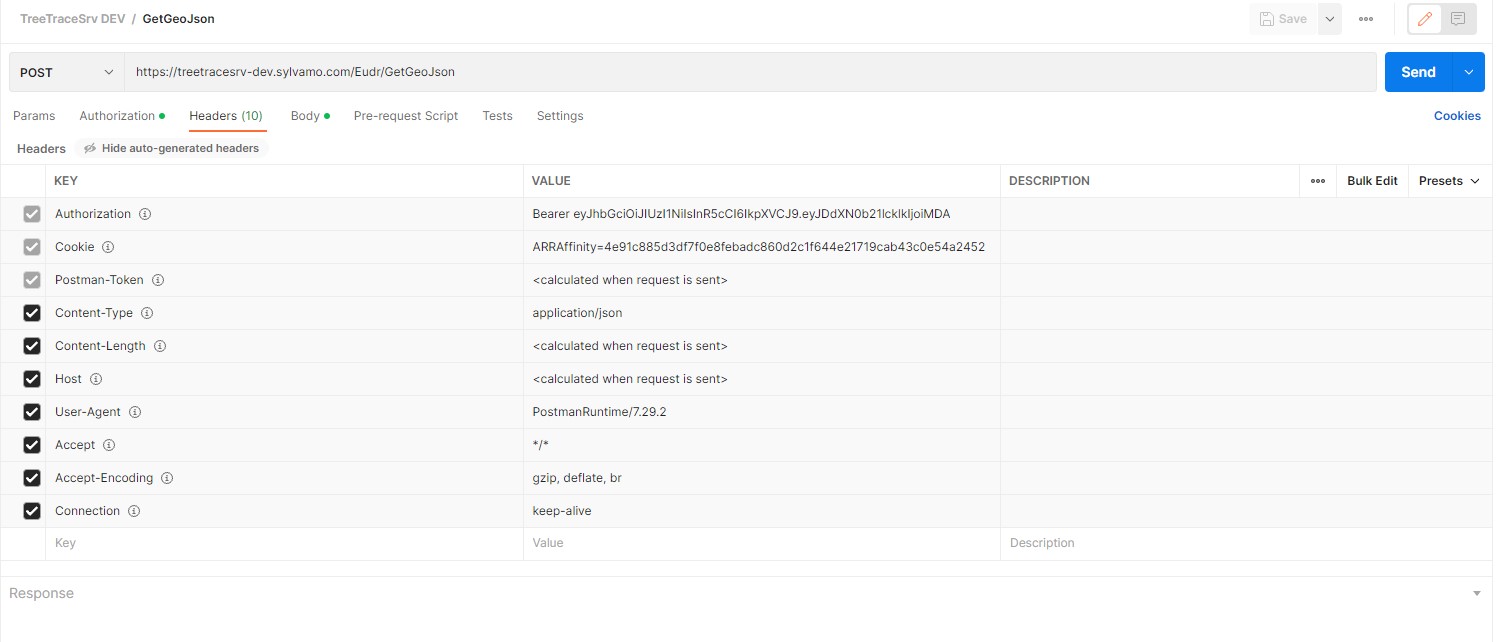Expand the Presets dropdown
The height and width of the screenshot is (642, 1496).
[1448, 181]
